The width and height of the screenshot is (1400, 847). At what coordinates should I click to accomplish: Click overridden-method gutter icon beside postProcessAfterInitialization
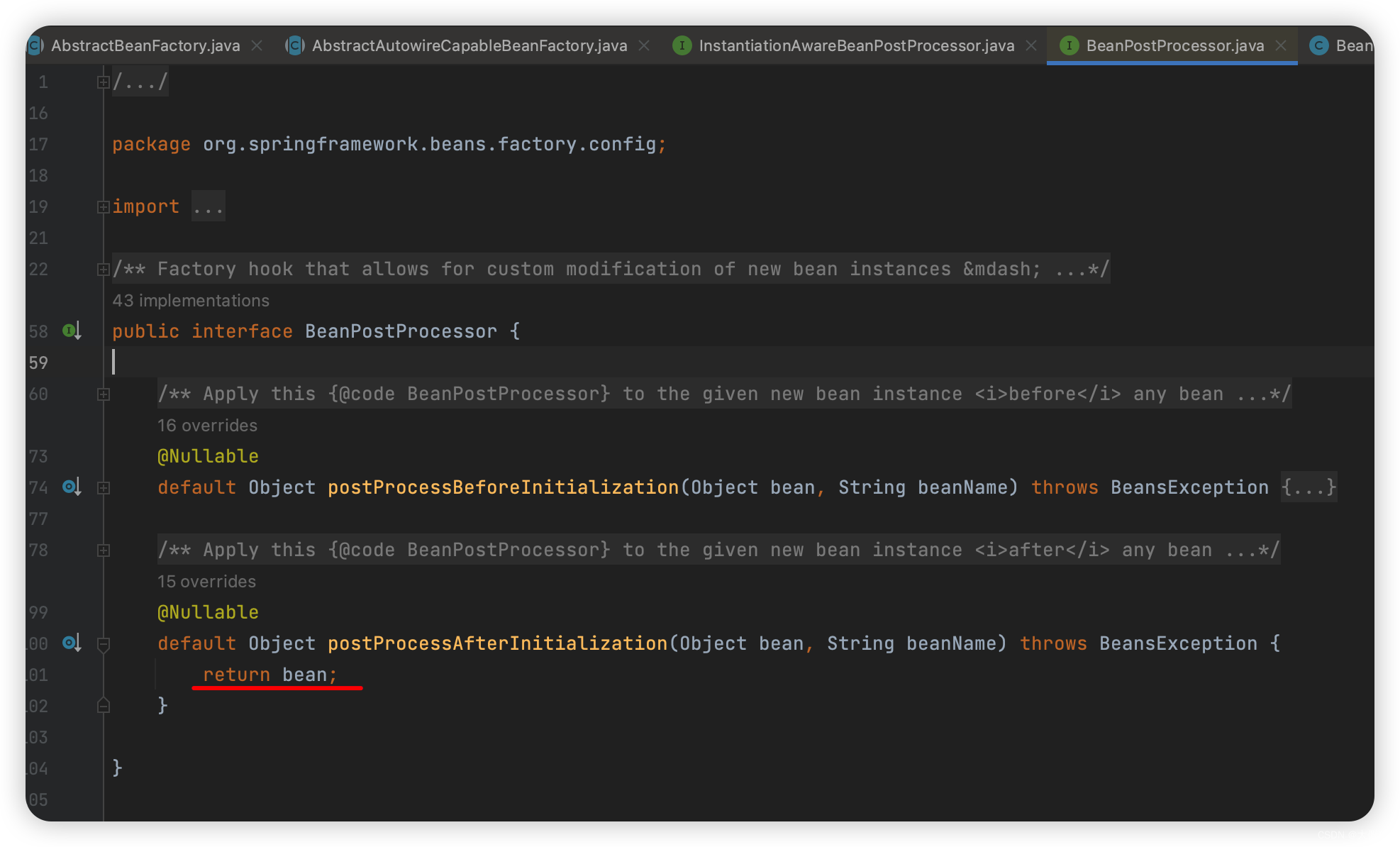click(70, 643)
